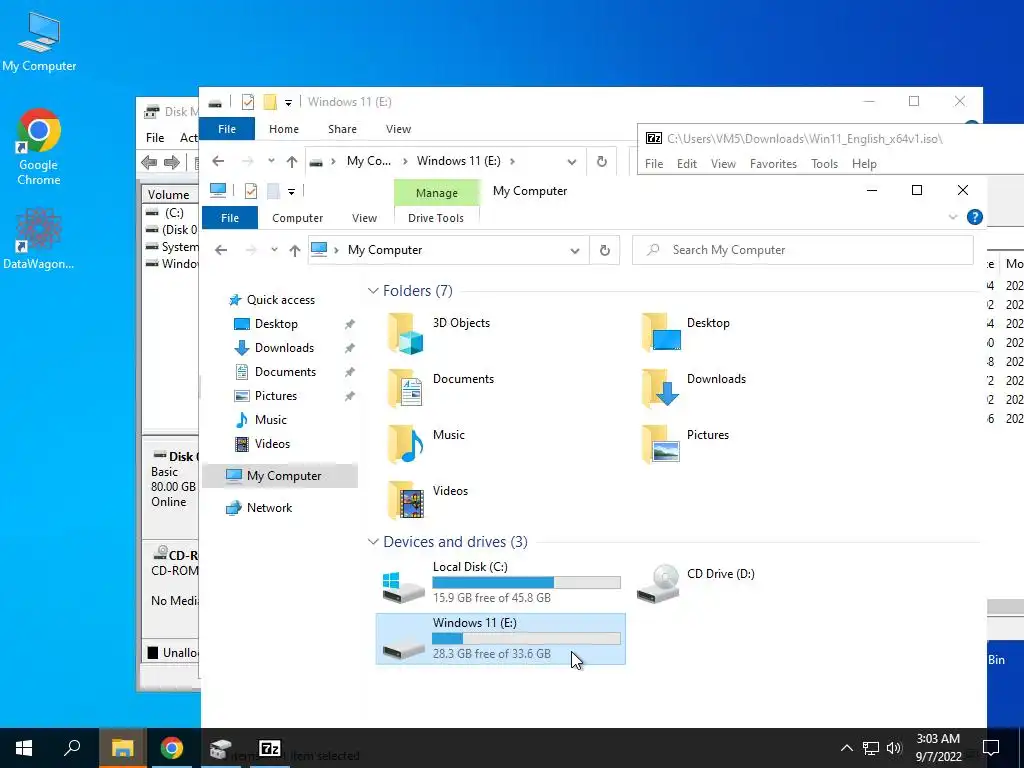Select Local Disk (C:) drive
Viewport: 1024px width, 768px height.
pyautogui.click(x=501, y=583)
